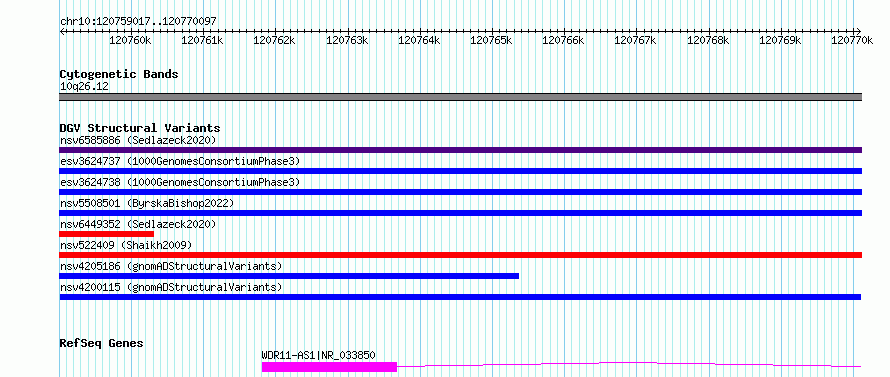Click the blue esv3624737 variant bar
Viewport: 890px width, 377px height.
[x=461, y=171]
